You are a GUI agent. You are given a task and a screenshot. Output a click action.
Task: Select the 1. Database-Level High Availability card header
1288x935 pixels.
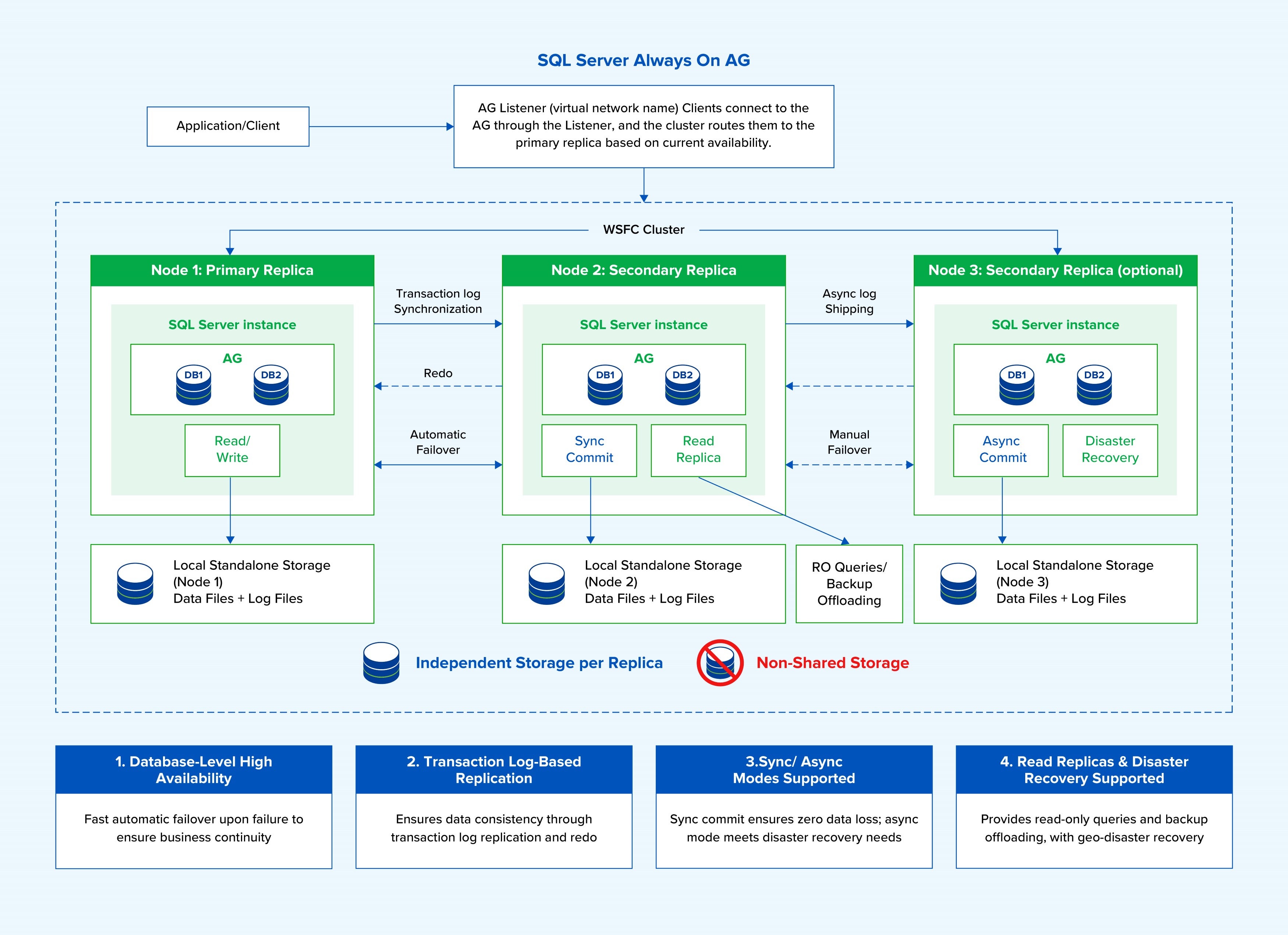tap(194, 770)
